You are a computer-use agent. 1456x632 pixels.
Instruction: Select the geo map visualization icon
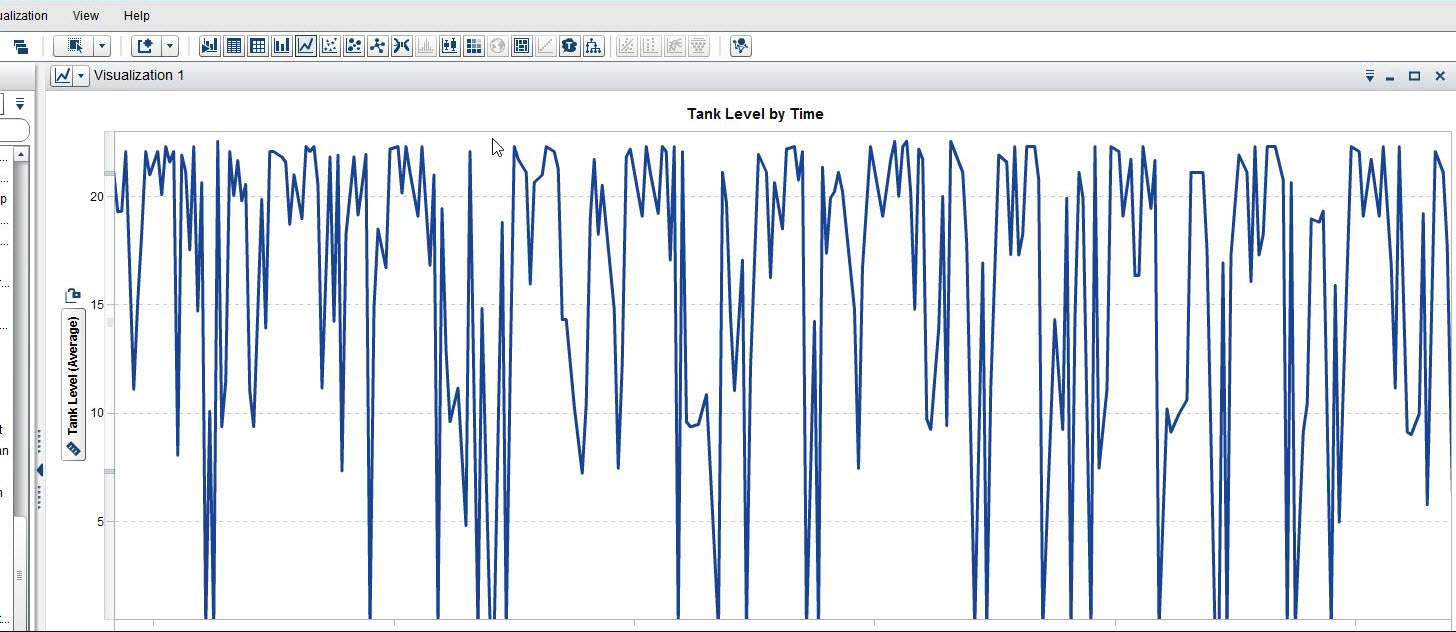click(x=497, y=45)
